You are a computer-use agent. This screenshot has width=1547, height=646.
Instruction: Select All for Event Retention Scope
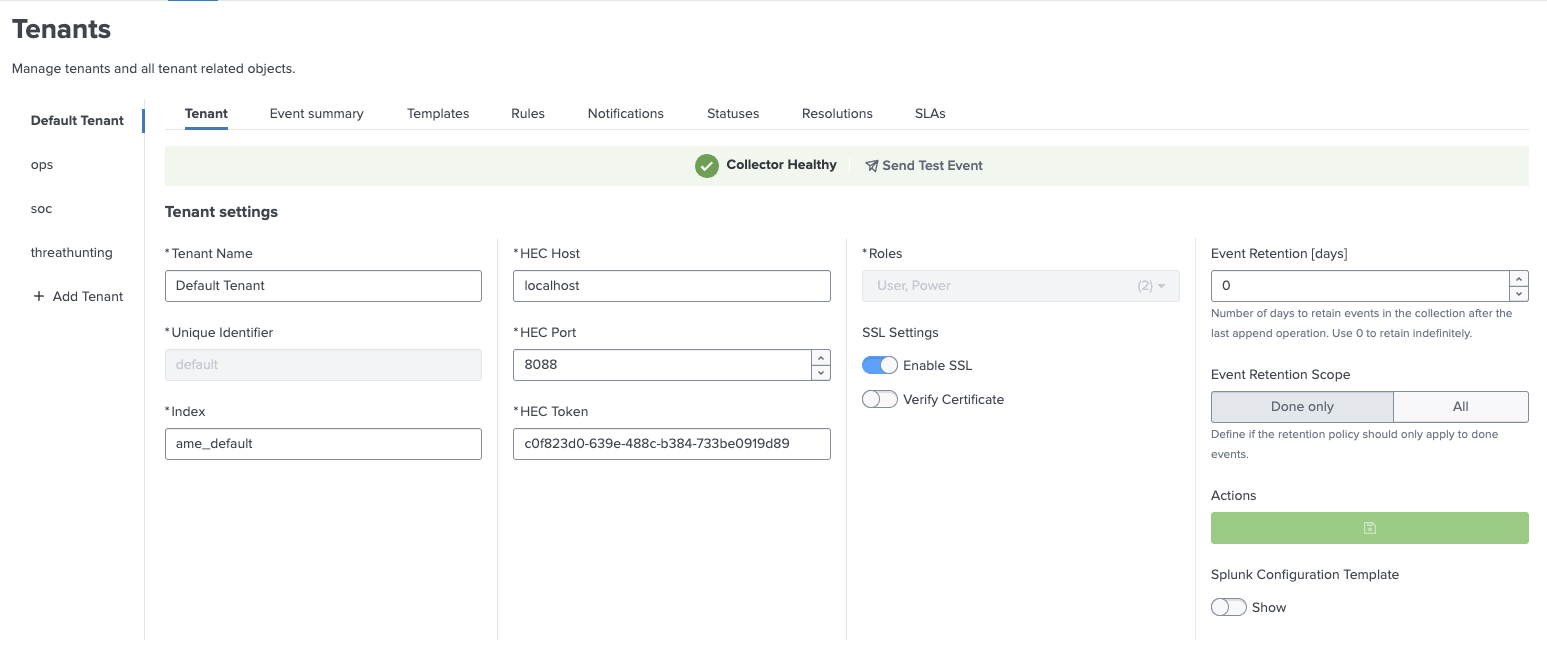[x=1460, y=406]
